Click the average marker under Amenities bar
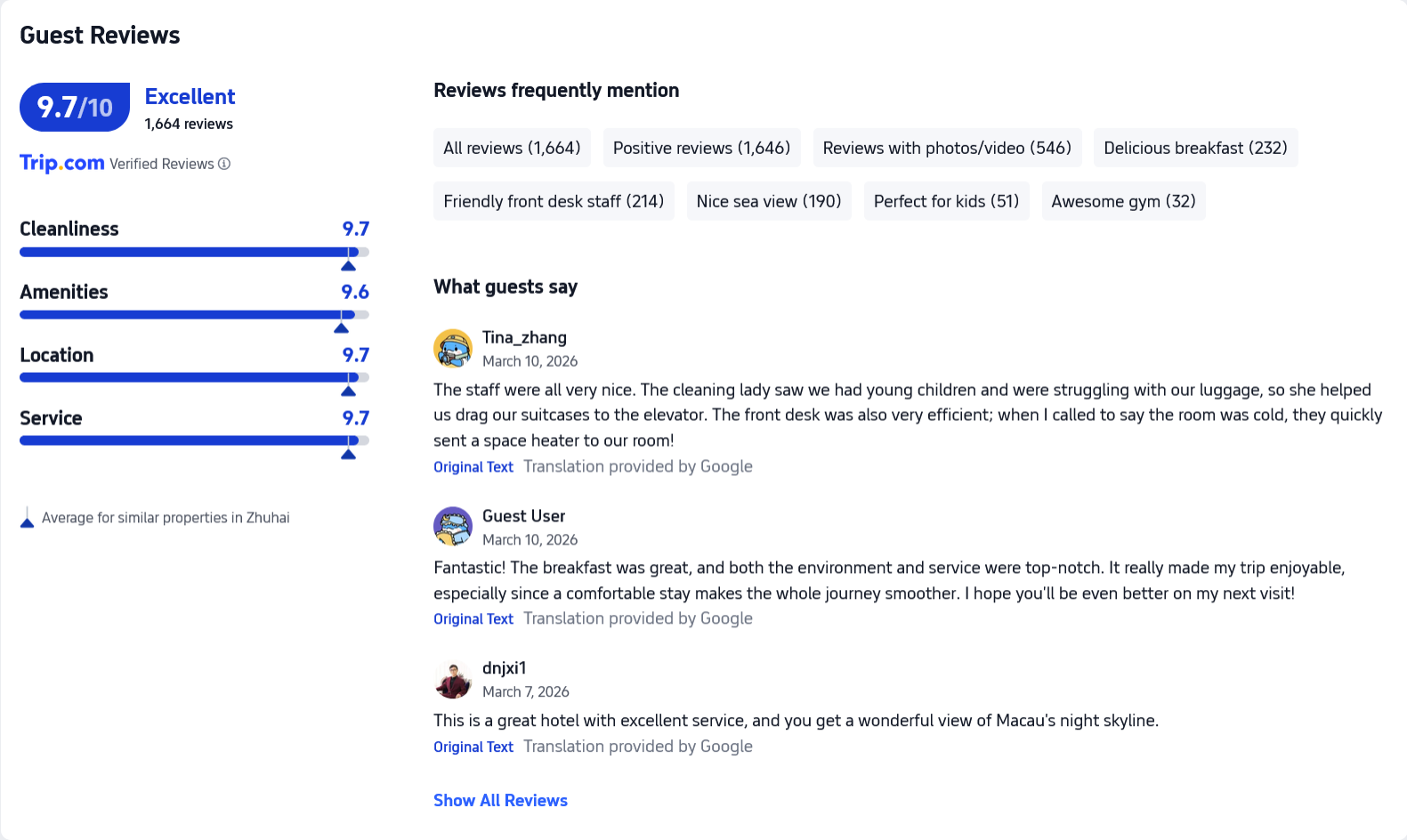Viewport: 1407px width, 840px height. [341, 327]
